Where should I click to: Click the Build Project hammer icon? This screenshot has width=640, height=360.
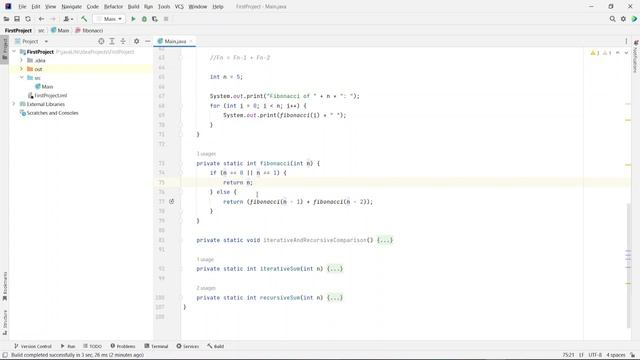[x=84, y=19]
